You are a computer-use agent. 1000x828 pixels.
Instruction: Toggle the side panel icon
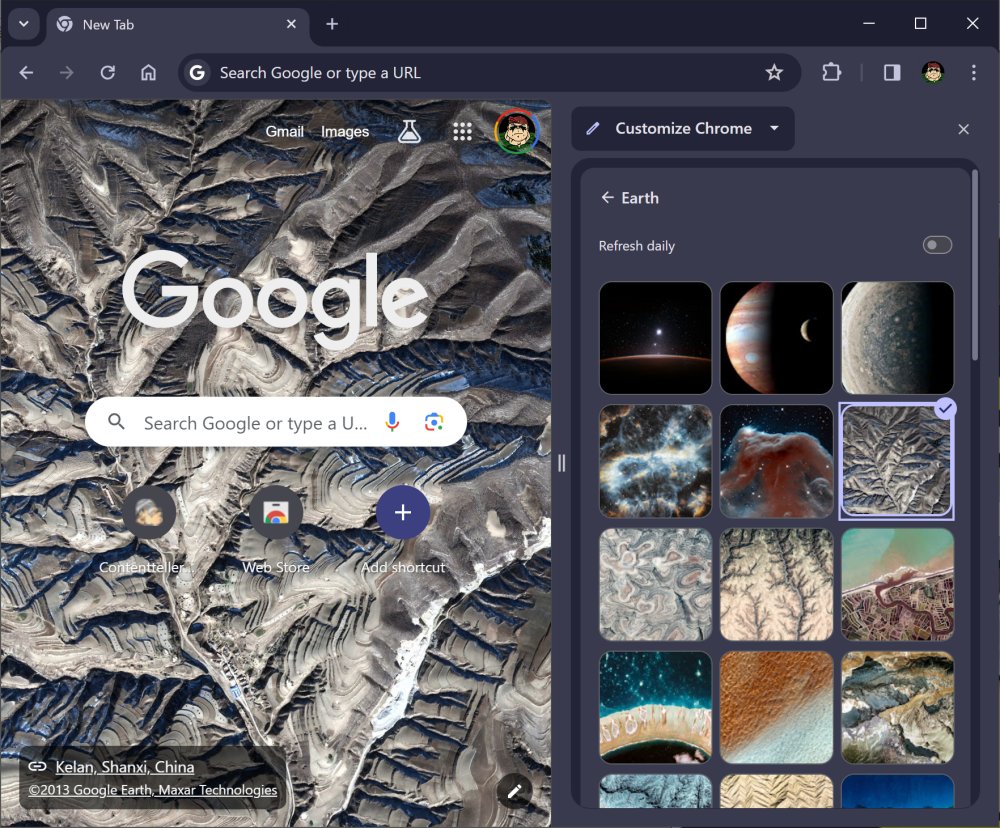892,73
